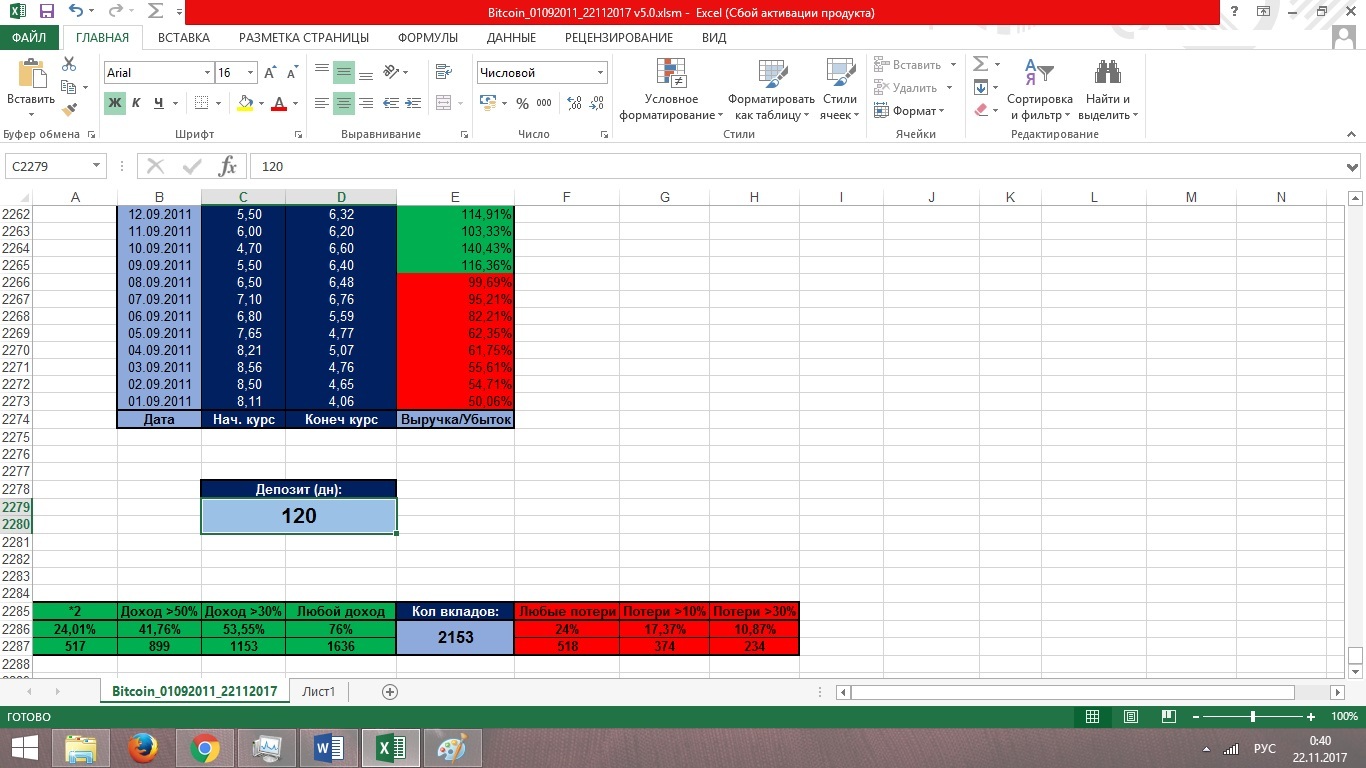This screenshot has height=768, width=1366.
Task: Click the Insert Function fx button
Action: [228, 166]
